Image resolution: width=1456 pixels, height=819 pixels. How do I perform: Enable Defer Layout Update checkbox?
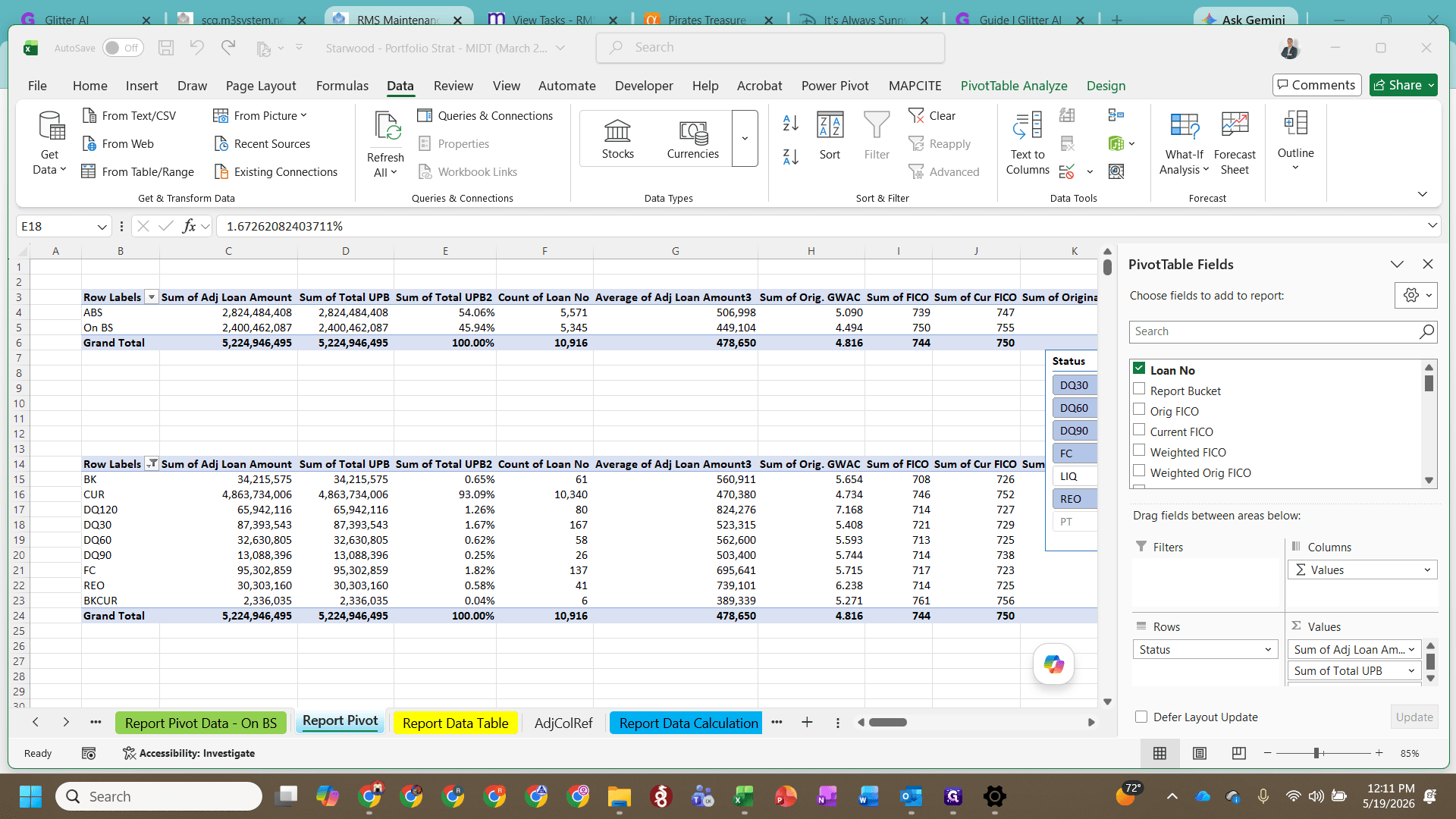(x=1141, y=717)
